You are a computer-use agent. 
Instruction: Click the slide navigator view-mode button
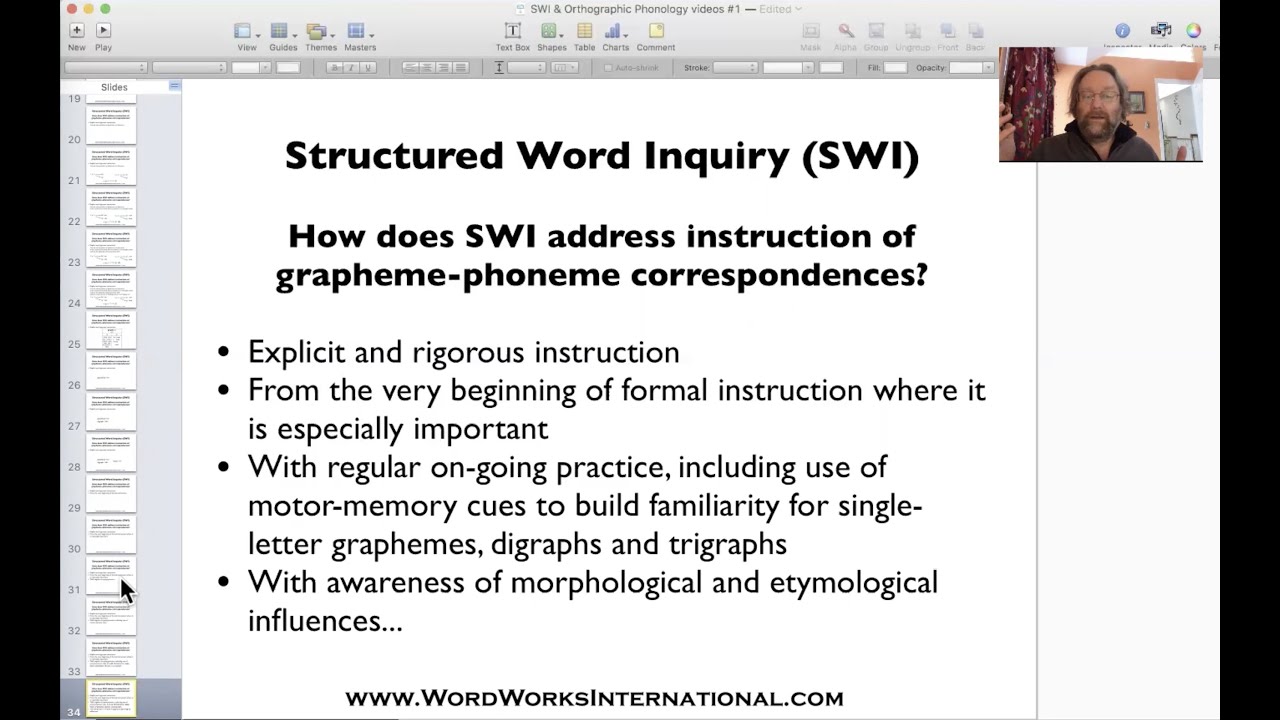175,86
